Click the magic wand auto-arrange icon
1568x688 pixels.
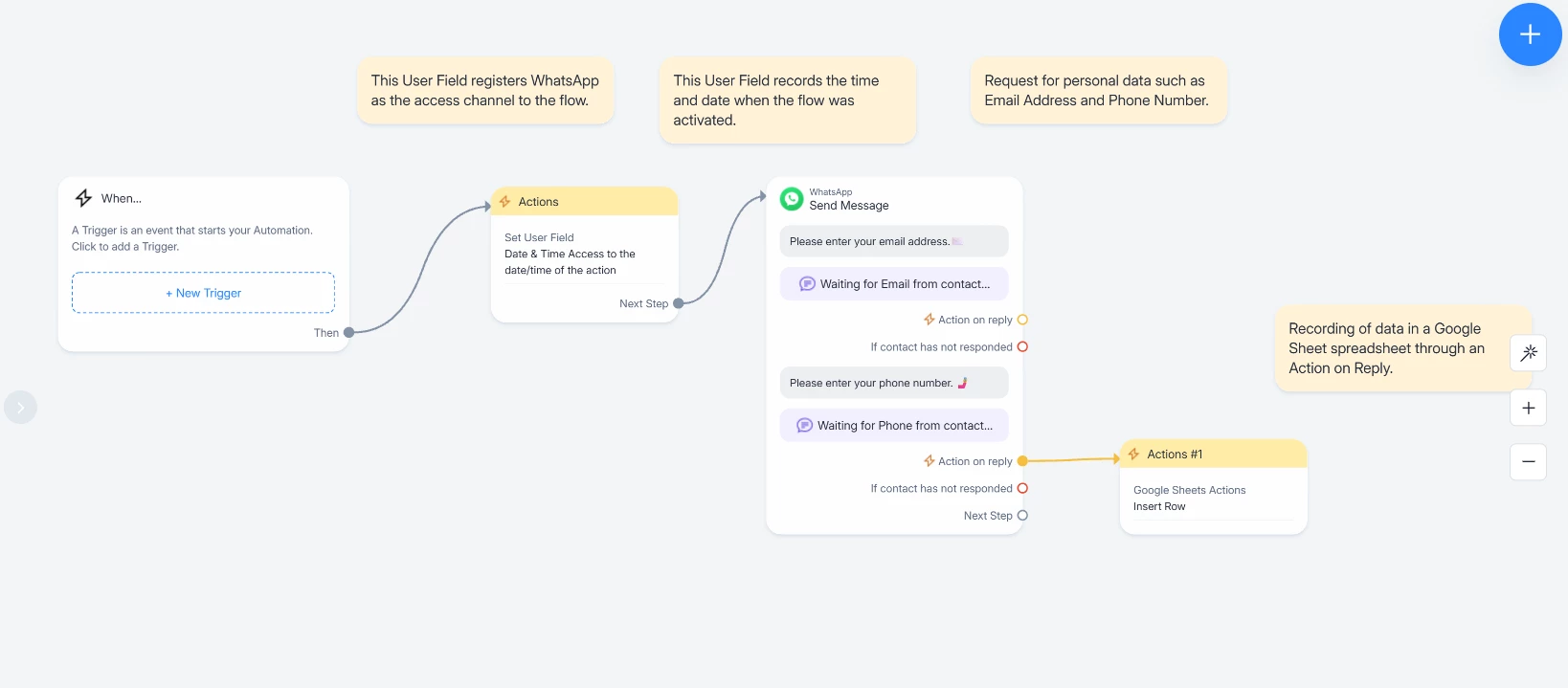point(1529,353)
